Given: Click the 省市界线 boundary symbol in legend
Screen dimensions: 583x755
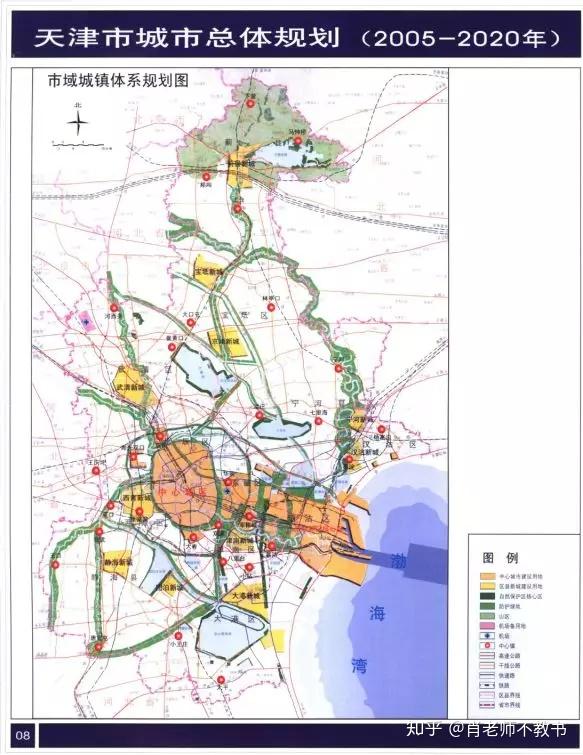Looking at the screenshot, I should [x=488, y=705].
